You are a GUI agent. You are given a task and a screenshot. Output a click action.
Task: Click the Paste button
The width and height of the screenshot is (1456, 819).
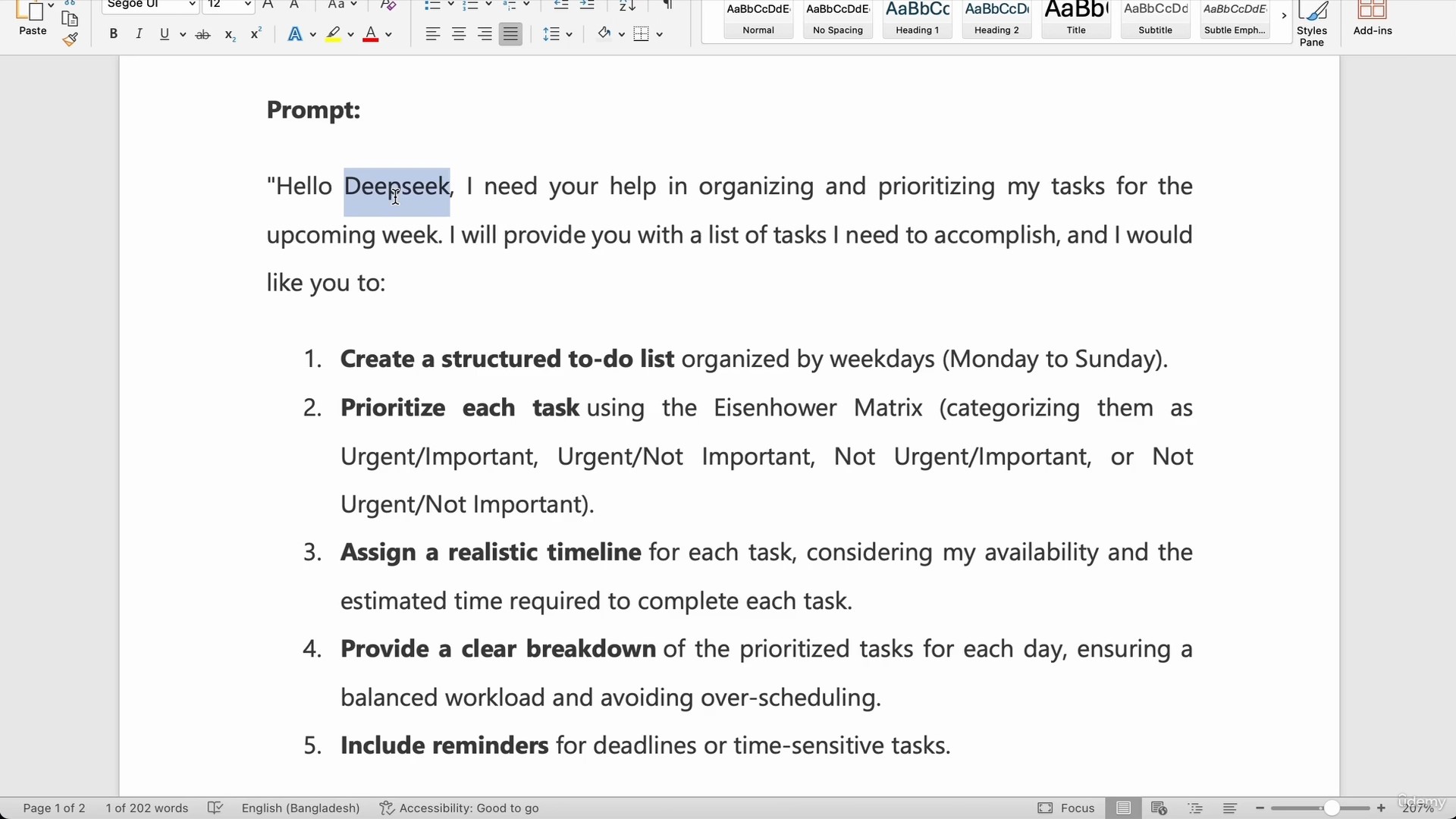[33, 19]
